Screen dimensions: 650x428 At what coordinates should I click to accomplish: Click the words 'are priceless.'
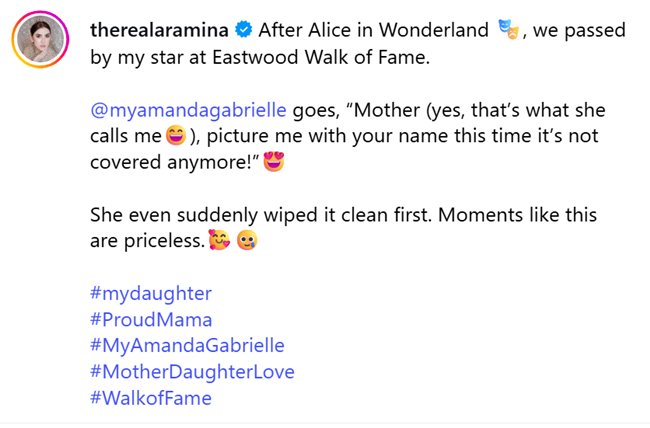point(148,241)
